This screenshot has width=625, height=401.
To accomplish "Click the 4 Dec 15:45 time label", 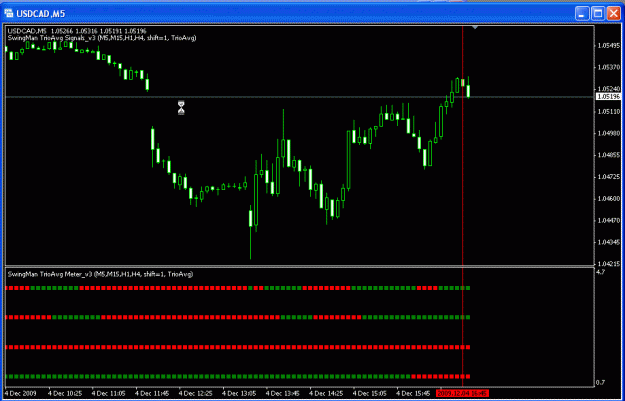I will click(x=413, y=393).
